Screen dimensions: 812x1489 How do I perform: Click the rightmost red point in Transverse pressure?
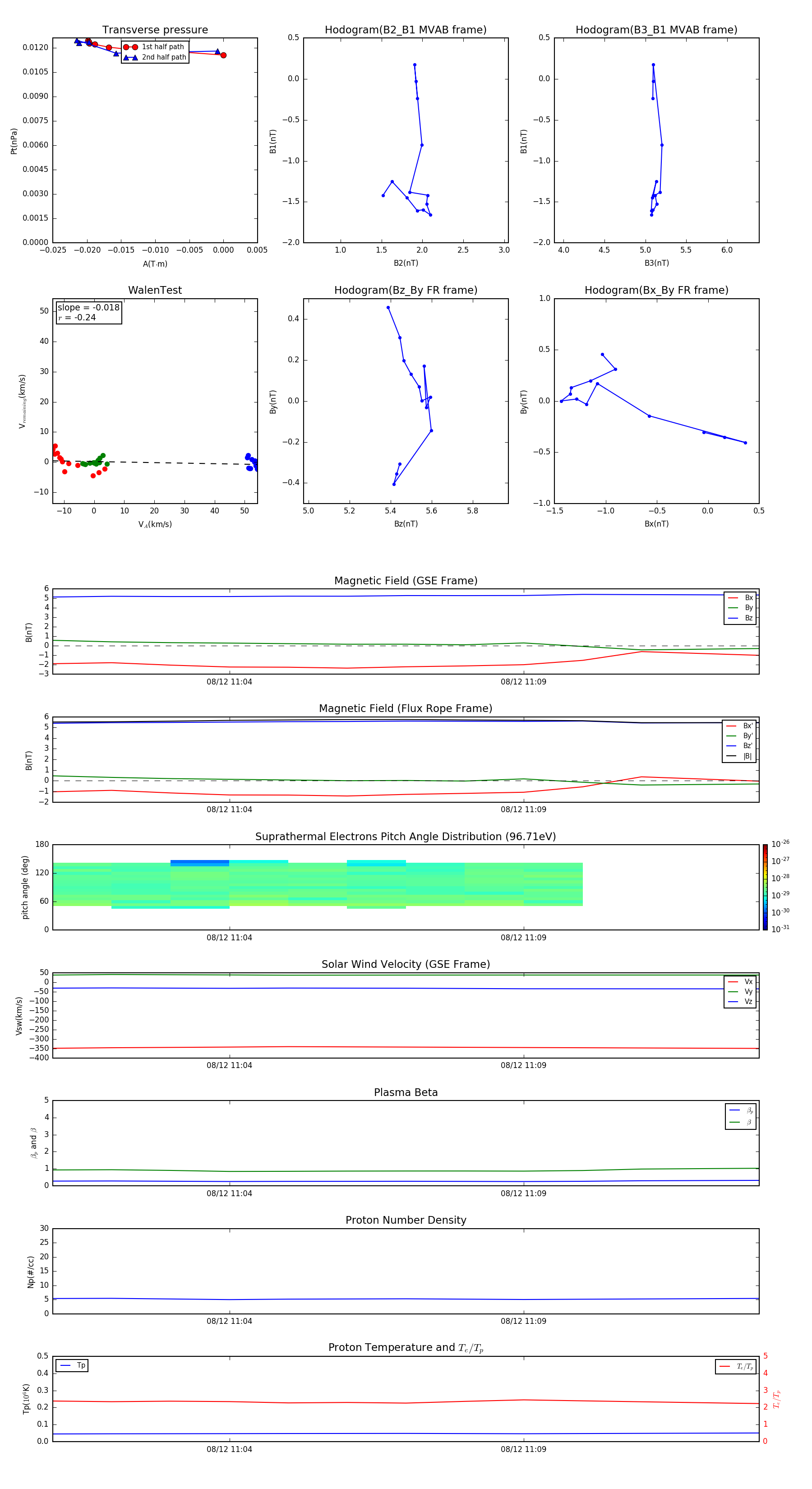(223, 55)
